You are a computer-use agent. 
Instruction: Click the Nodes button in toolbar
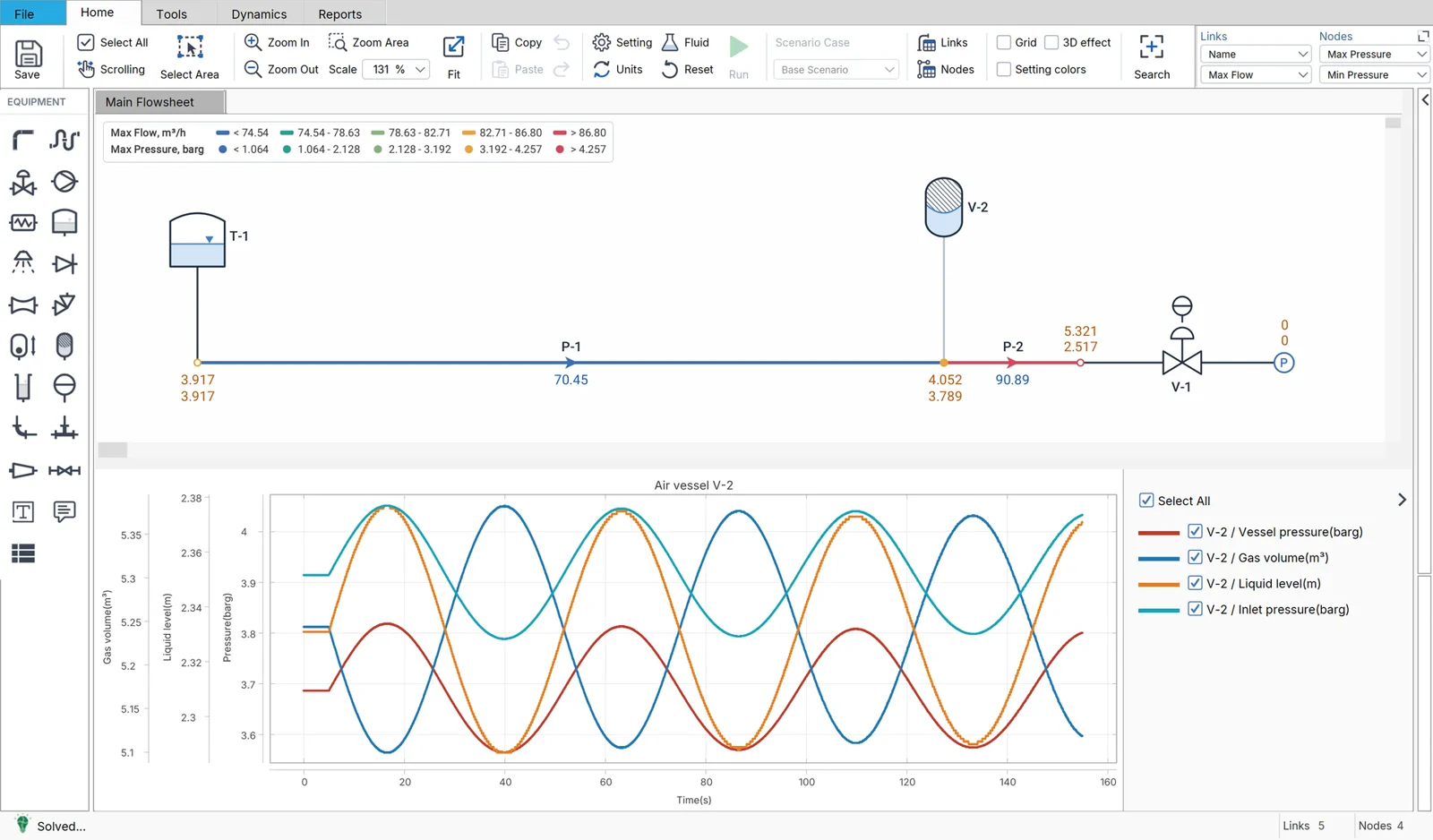[x=946, y=69]
